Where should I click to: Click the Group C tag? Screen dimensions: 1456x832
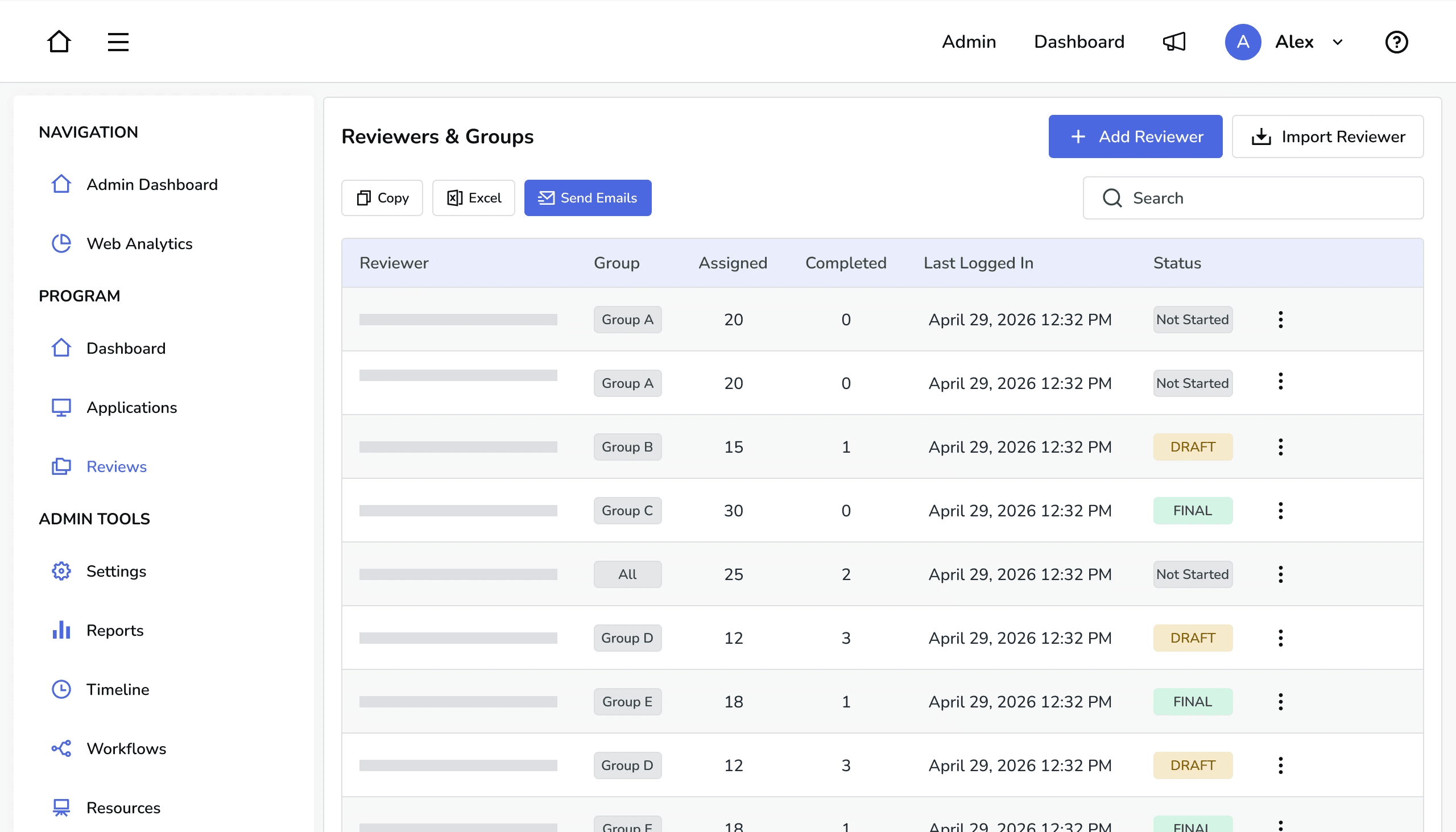pos(627,510)
